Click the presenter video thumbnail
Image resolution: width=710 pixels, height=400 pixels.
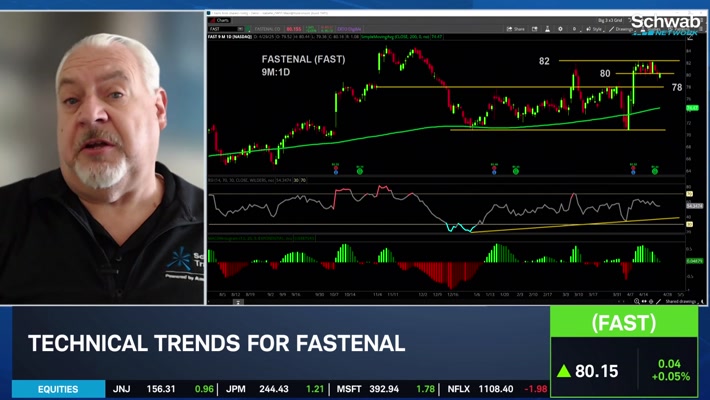point(102,158)
